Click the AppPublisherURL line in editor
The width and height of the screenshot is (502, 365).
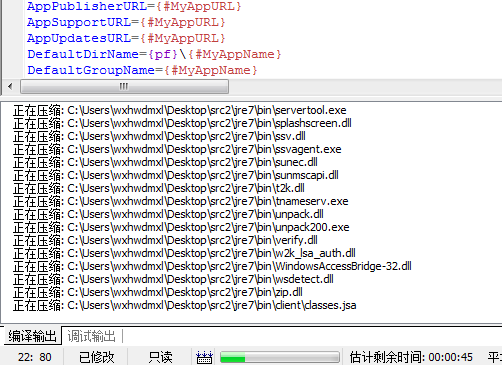134,6
